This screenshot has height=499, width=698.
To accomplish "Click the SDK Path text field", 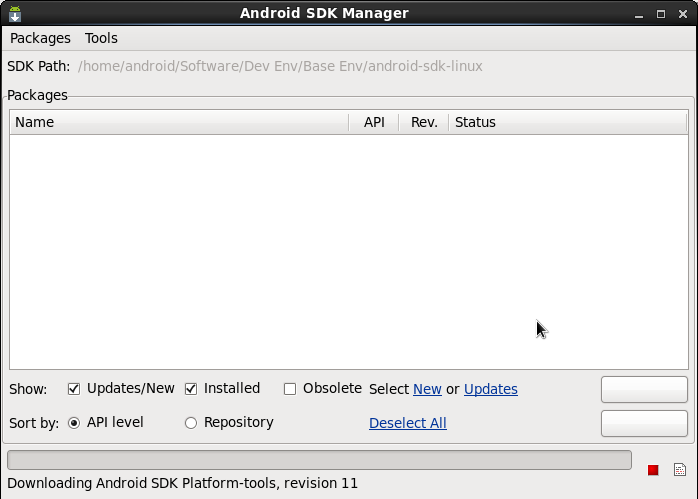I will click(280, 66).
